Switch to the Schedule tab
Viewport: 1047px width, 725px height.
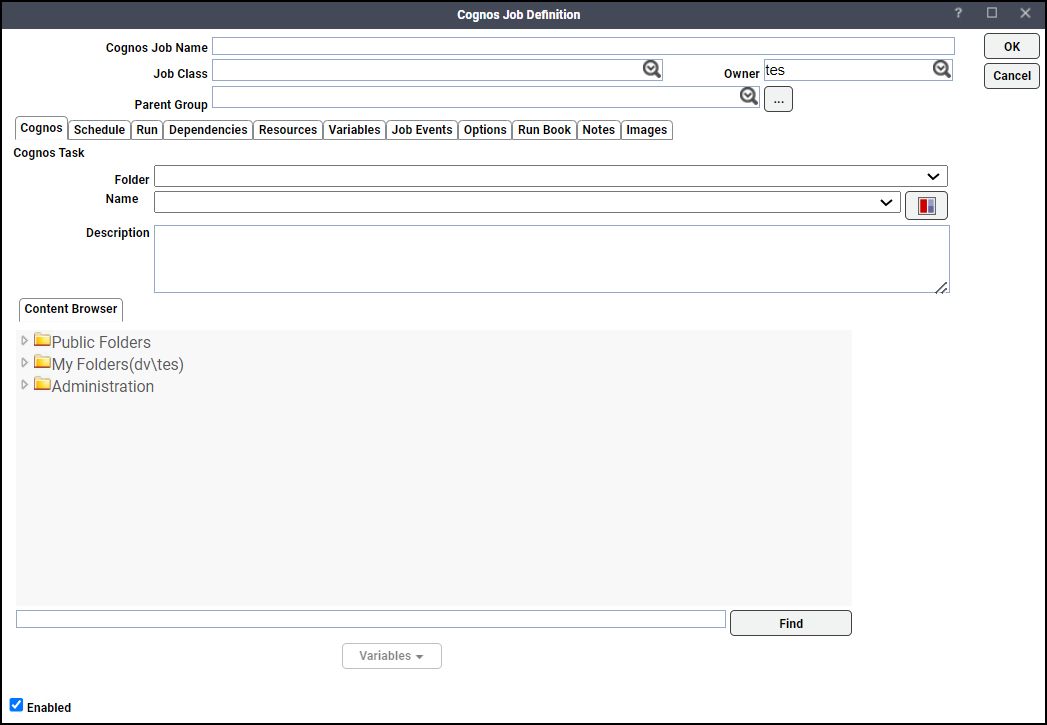coord(99,130)
